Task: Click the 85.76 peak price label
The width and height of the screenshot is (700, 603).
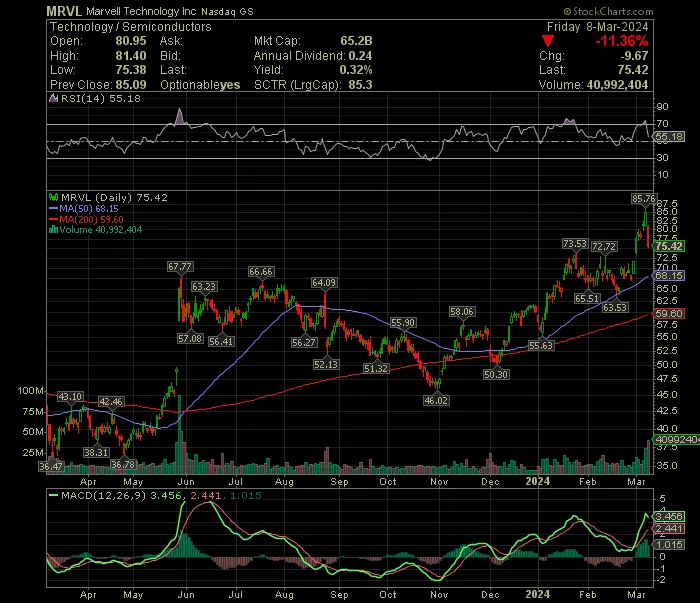Action: [x=643, y=198]
